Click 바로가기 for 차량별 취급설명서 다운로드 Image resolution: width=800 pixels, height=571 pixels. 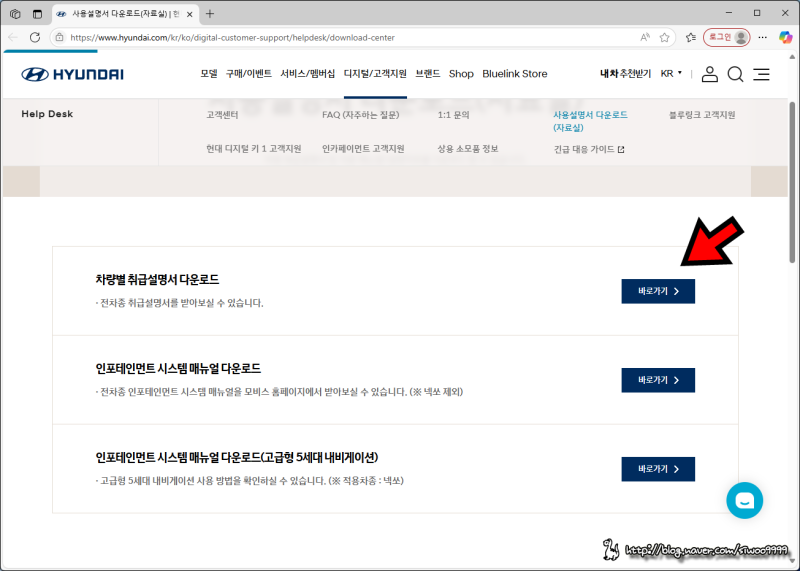click(x=658, y=291)
